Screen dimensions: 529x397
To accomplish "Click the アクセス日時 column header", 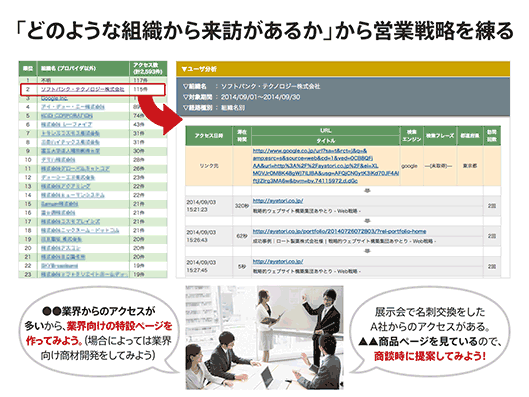I will [209, 136].
